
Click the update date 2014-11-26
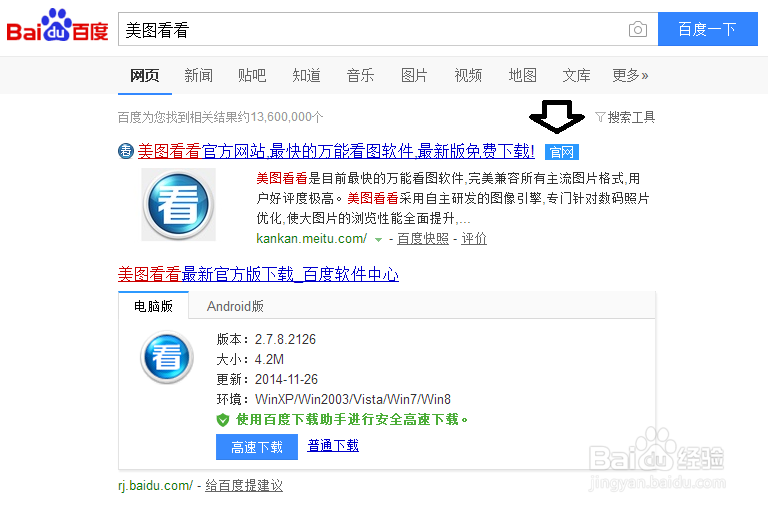click(287, 380)
